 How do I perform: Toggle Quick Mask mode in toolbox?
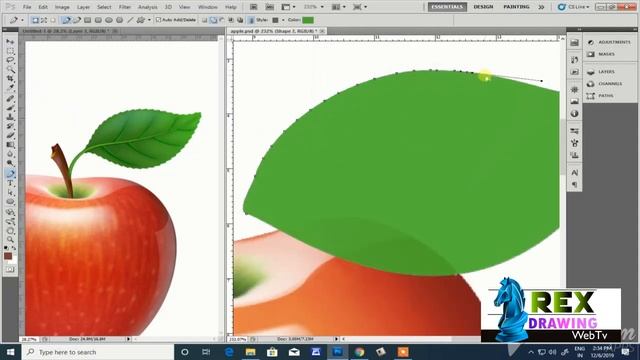(10, 269)
